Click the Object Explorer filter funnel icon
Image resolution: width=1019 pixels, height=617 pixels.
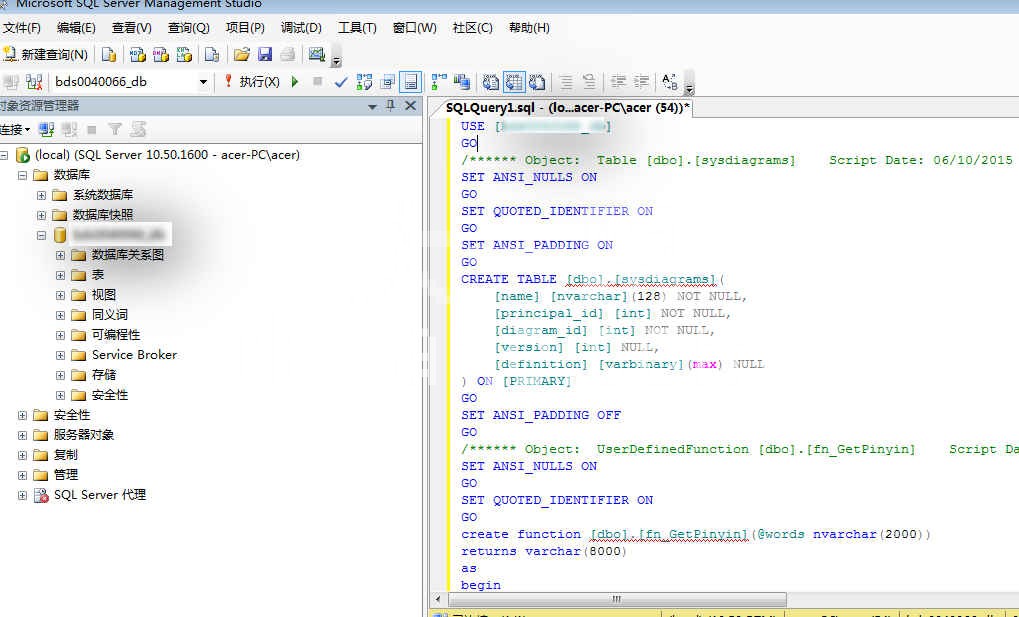coord(114,129)
